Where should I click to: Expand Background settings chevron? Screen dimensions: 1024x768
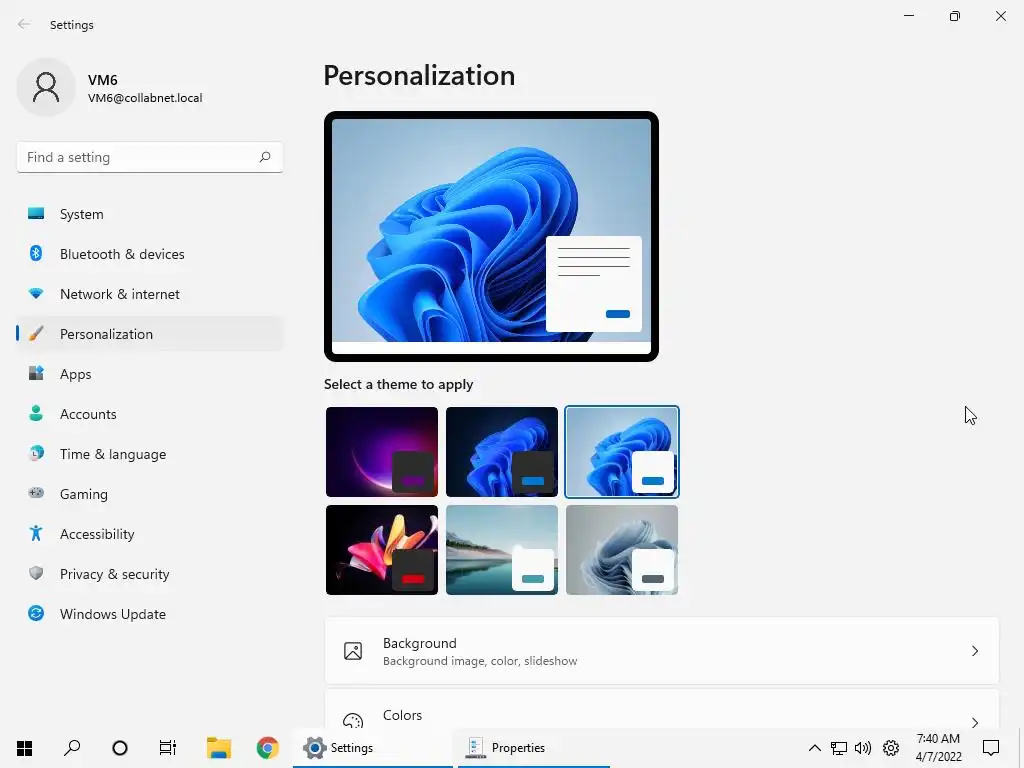(974, 651)
